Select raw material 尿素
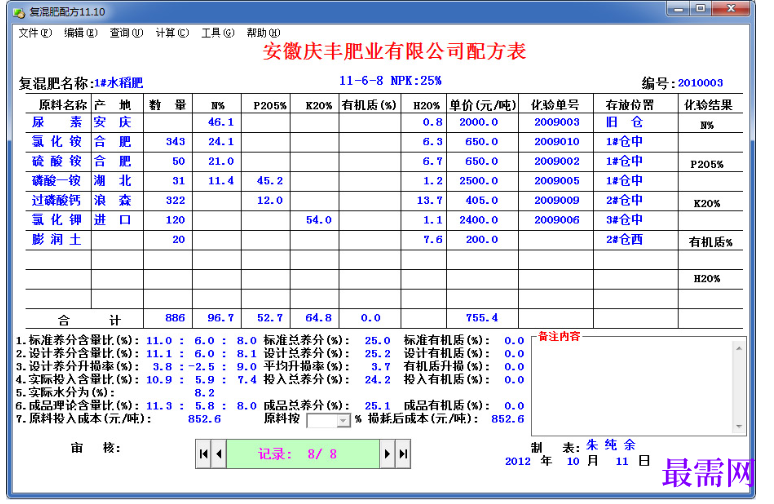 pos(57,122)
